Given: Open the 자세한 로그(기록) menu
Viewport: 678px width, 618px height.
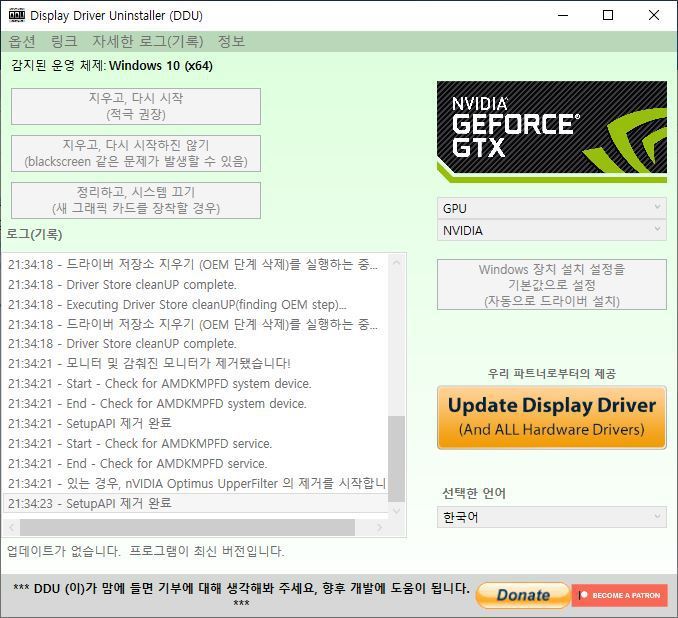Looking at the screenshot, I should [x=147, y=41].
